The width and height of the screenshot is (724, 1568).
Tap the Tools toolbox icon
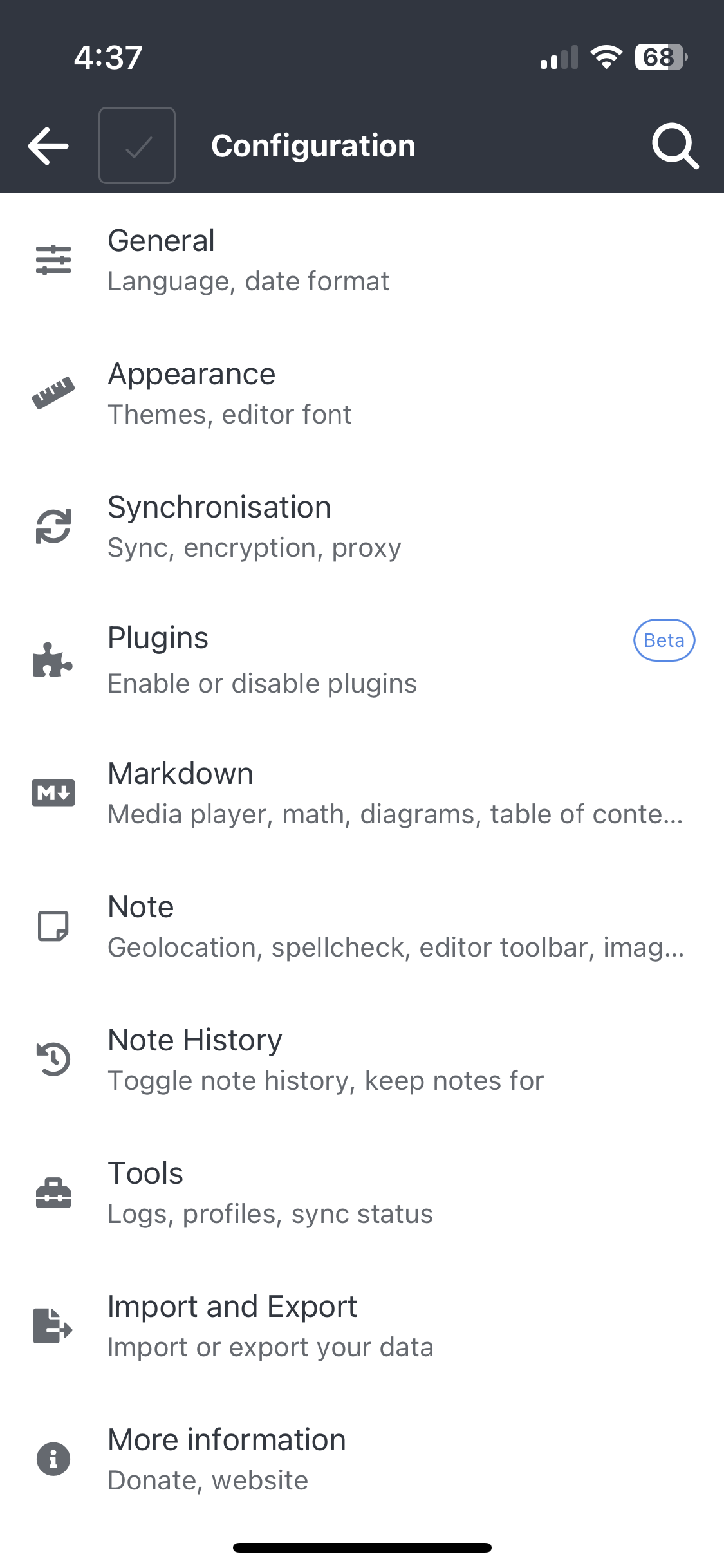[53, 1193]
